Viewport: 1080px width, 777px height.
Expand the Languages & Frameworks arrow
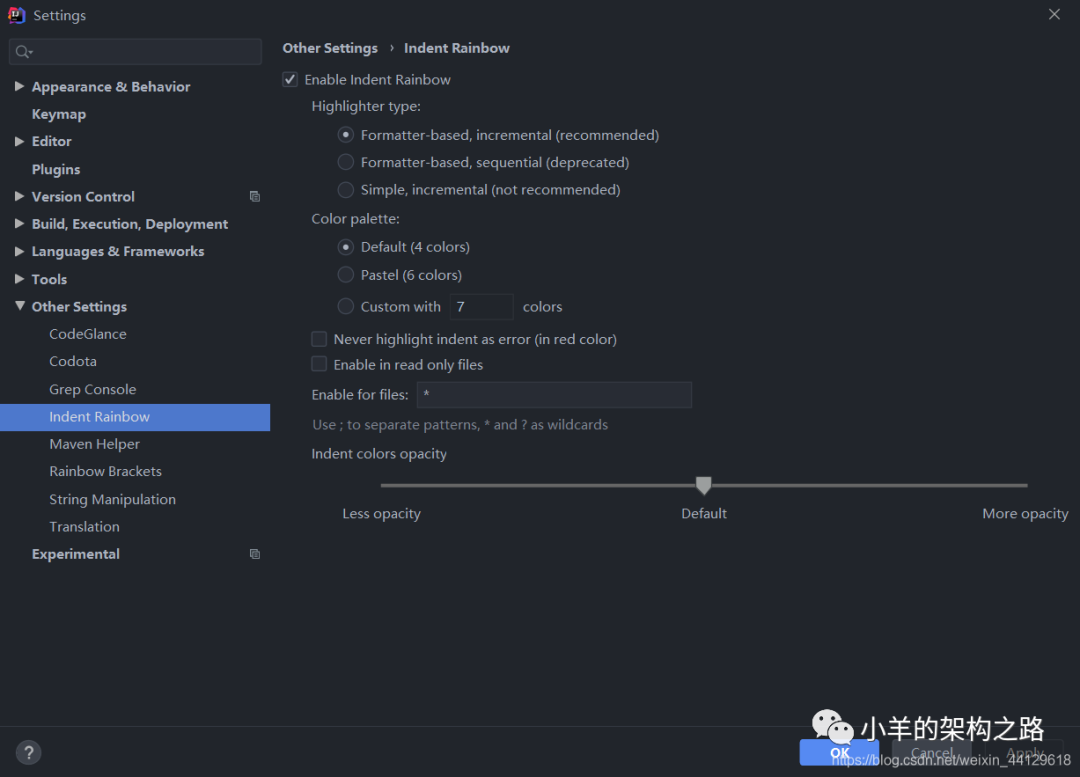pyautogui.click(x=19, y=251)
